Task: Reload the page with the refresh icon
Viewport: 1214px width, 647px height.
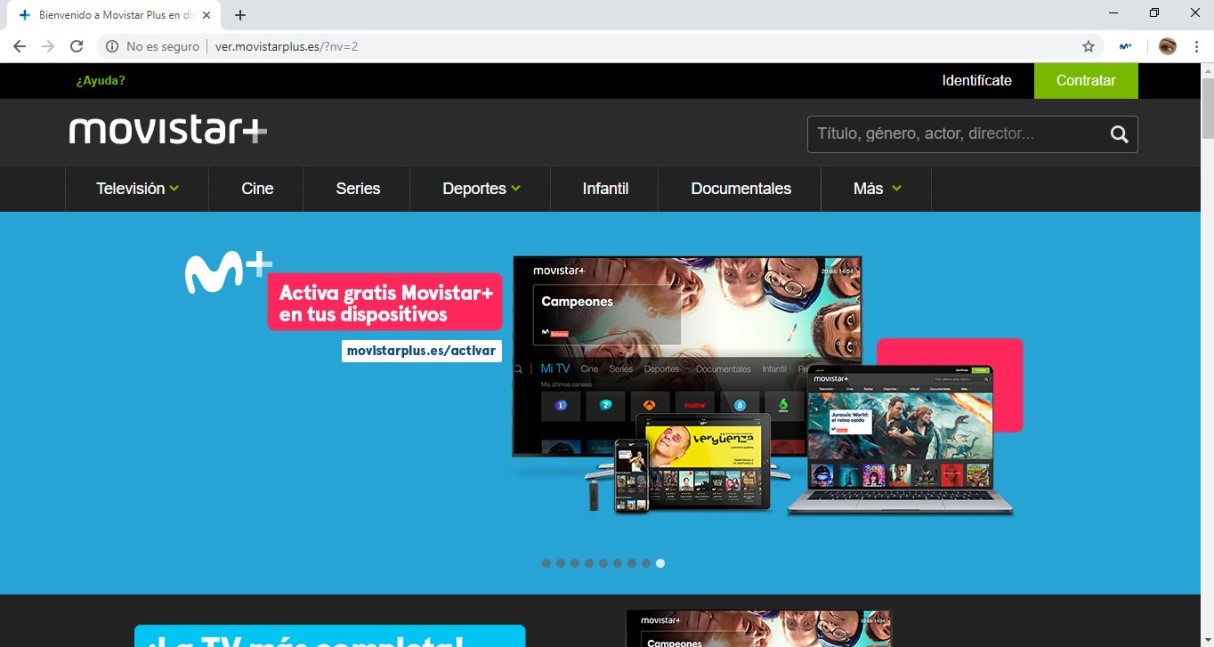Action: click(x=76, y=46)
